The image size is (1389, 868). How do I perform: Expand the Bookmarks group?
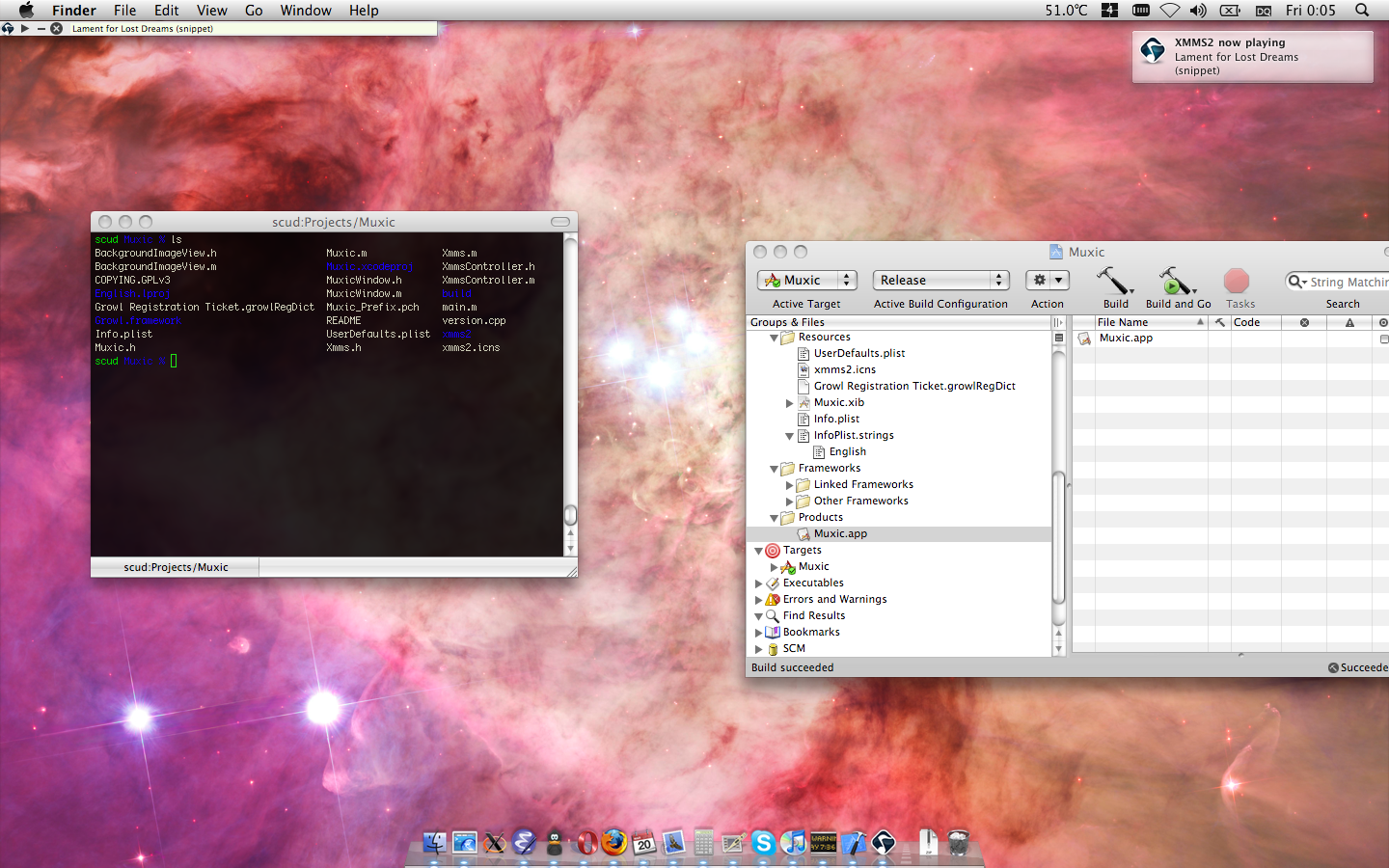[x=758, y=633]
